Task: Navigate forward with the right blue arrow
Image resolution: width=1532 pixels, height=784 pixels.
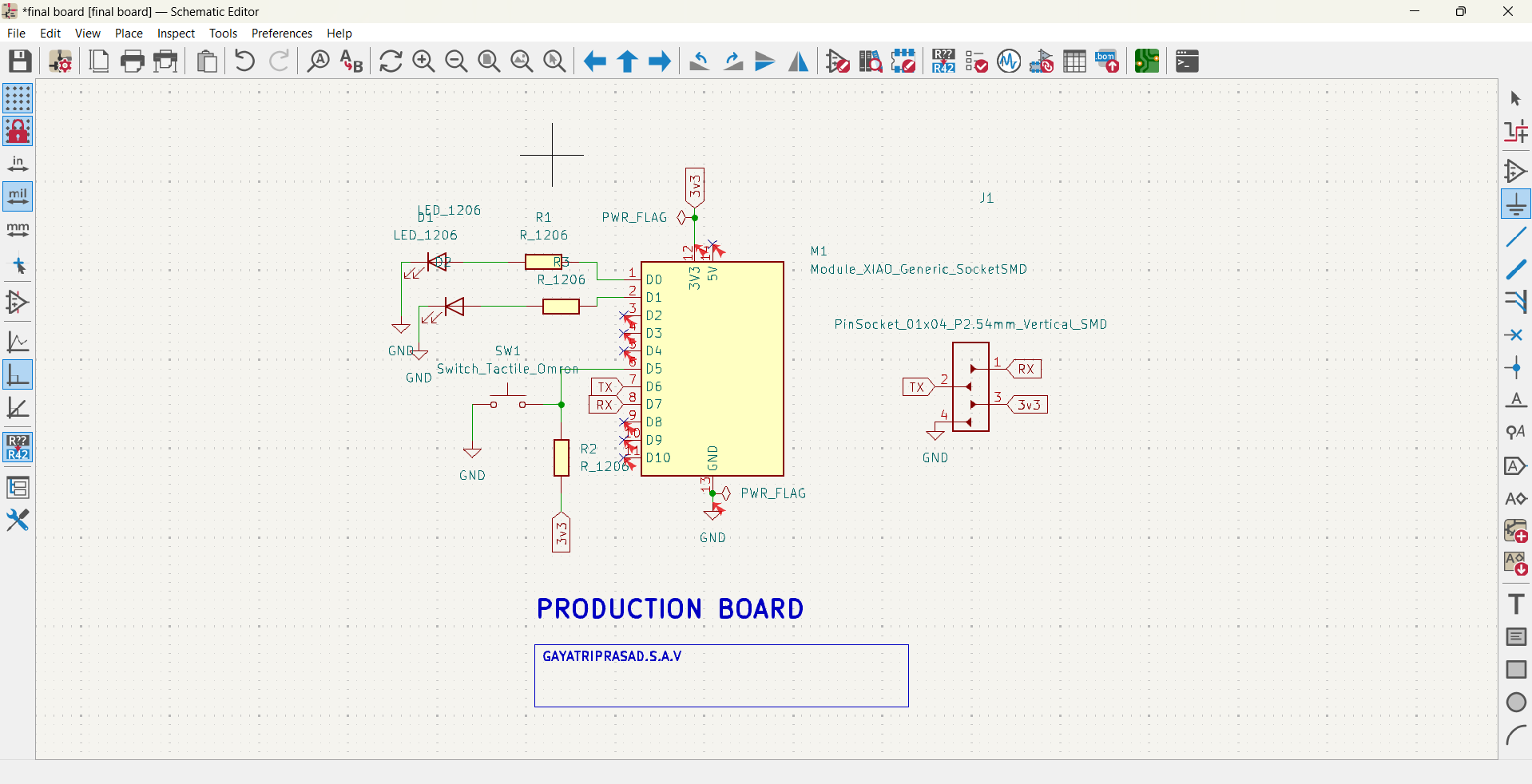Action: pyautogui.click(x=661, y=61)
